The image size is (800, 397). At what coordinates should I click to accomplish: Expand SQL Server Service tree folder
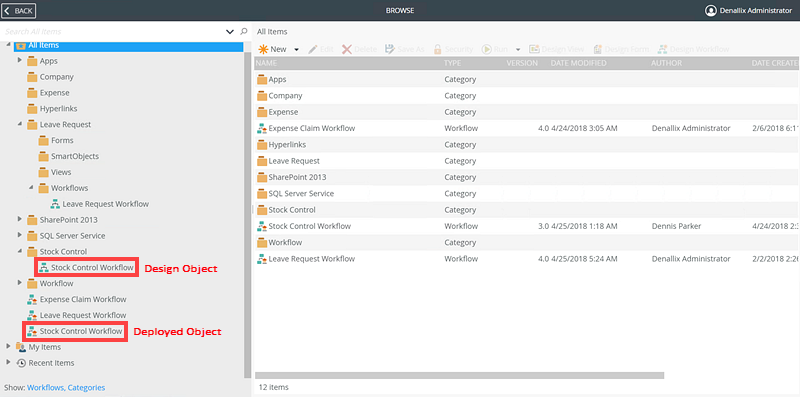19,235
